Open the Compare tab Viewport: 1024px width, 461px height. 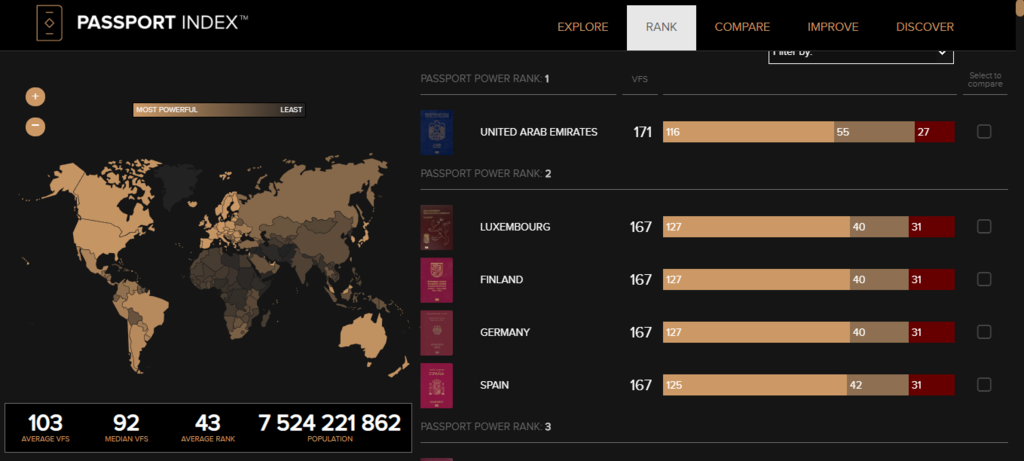point(741,27)
